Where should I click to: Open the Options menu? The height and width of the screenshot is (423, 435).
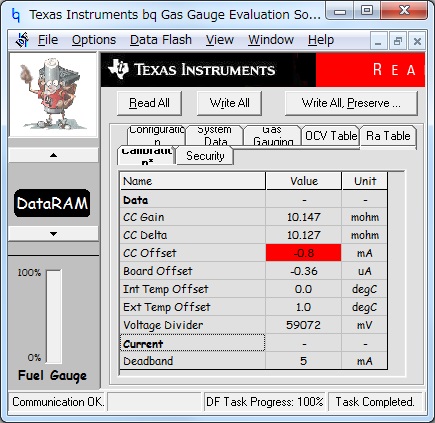[x=94, y=40]
